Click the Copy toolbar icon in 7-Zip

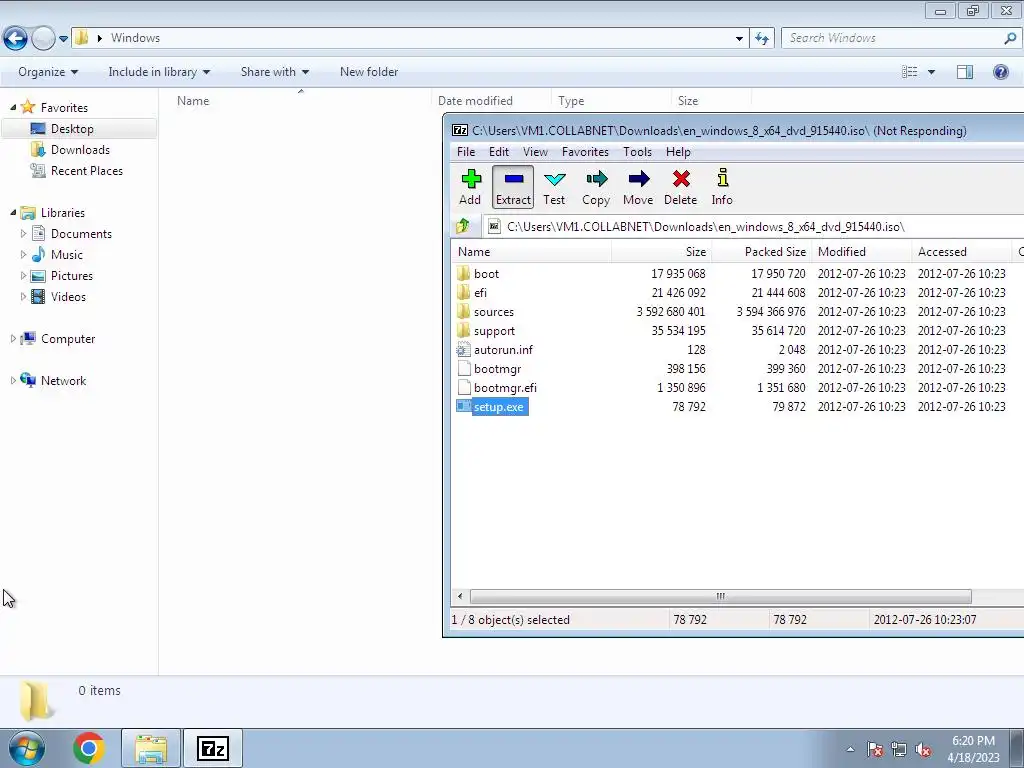[596, 187]
